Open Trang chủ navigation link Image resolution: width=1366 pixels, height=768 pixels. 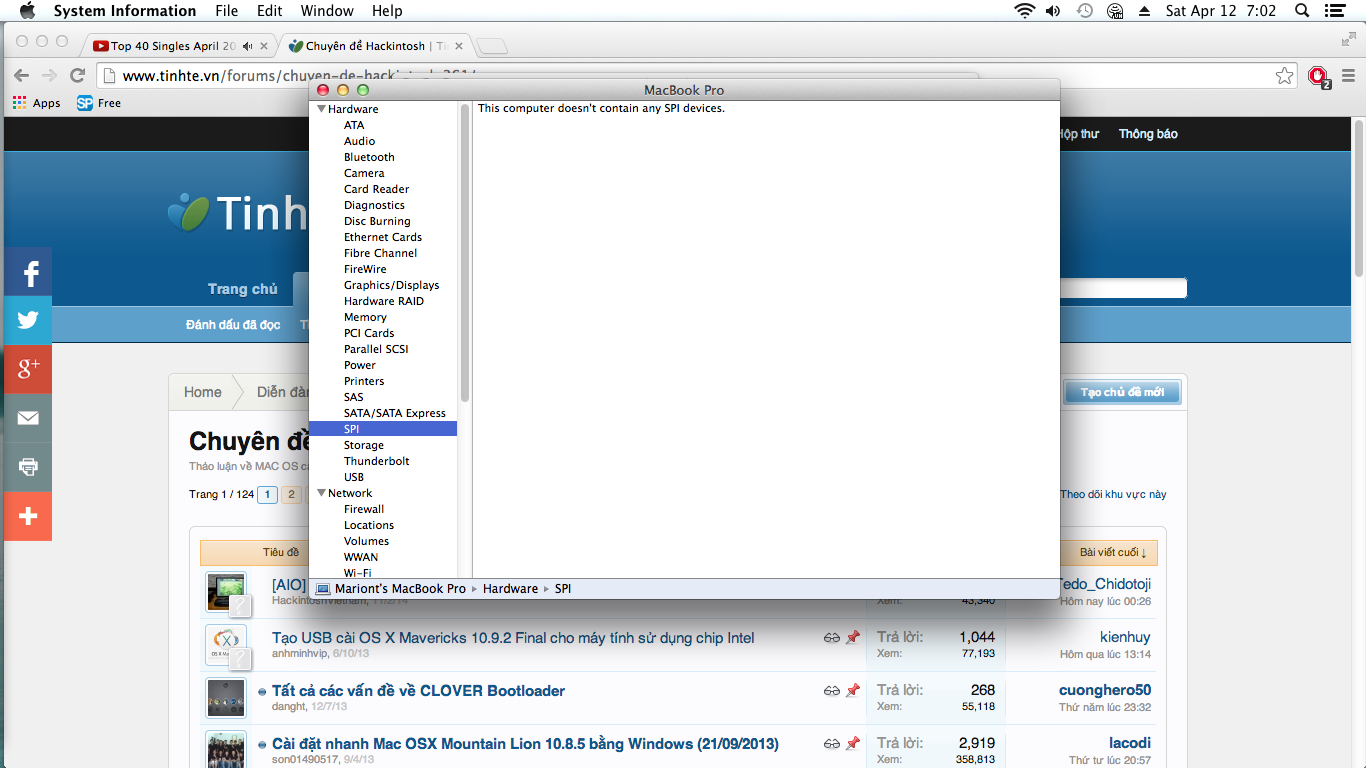click(243, 289)
